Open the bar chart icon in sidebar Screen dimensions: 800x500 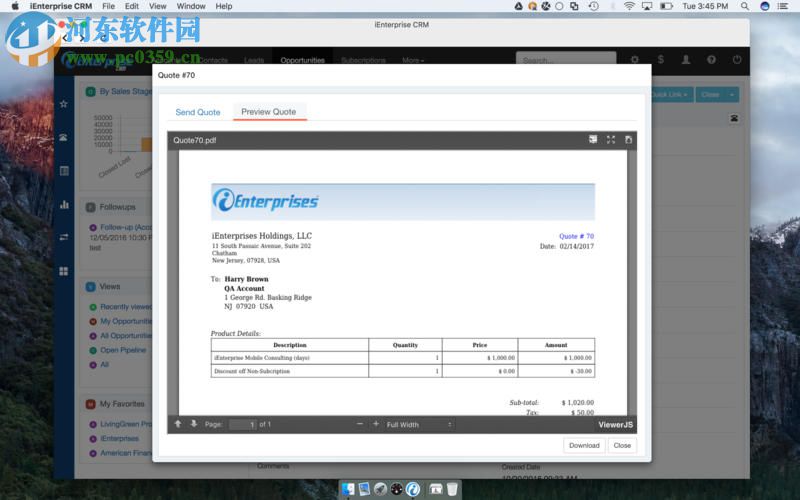[64, 205]
